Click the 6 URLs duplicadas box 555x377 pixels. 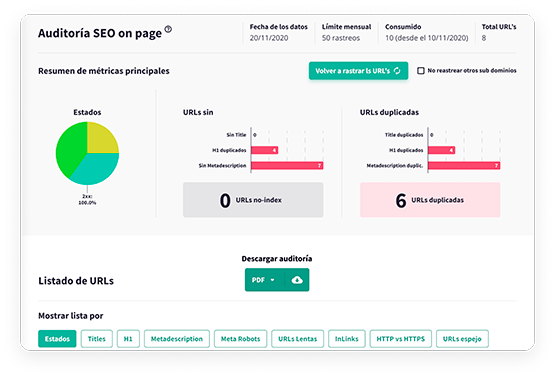430,200
